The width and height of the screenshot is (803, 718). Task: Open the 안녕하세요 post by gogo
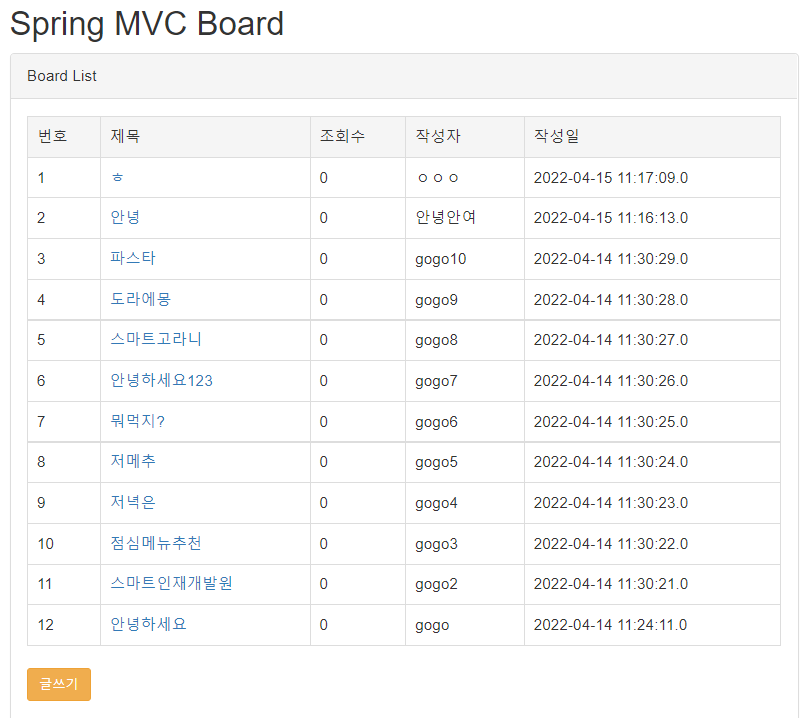[x=148, y=624]
